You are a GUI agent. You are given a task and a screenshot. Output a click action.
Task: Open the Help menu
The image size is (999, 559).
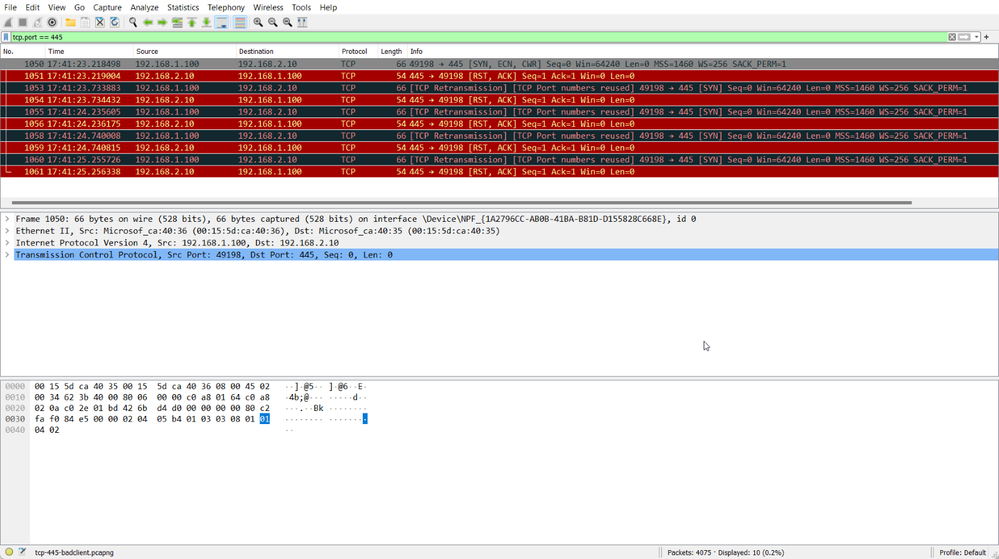[328, 8]
